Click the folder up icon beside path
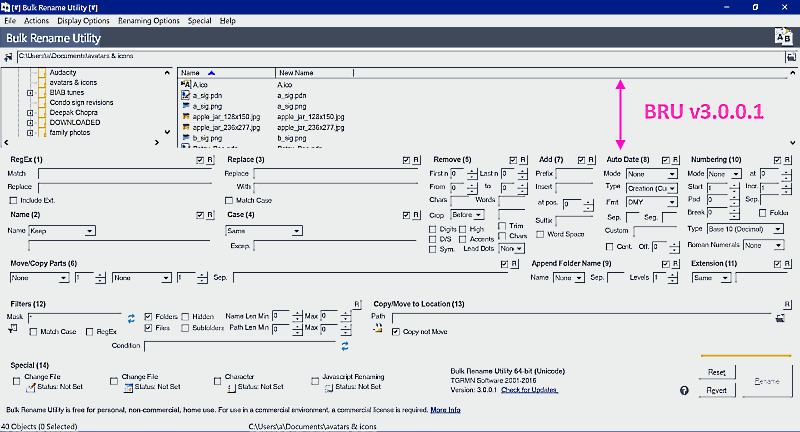The image size is (800, 432). coord(8,57)
